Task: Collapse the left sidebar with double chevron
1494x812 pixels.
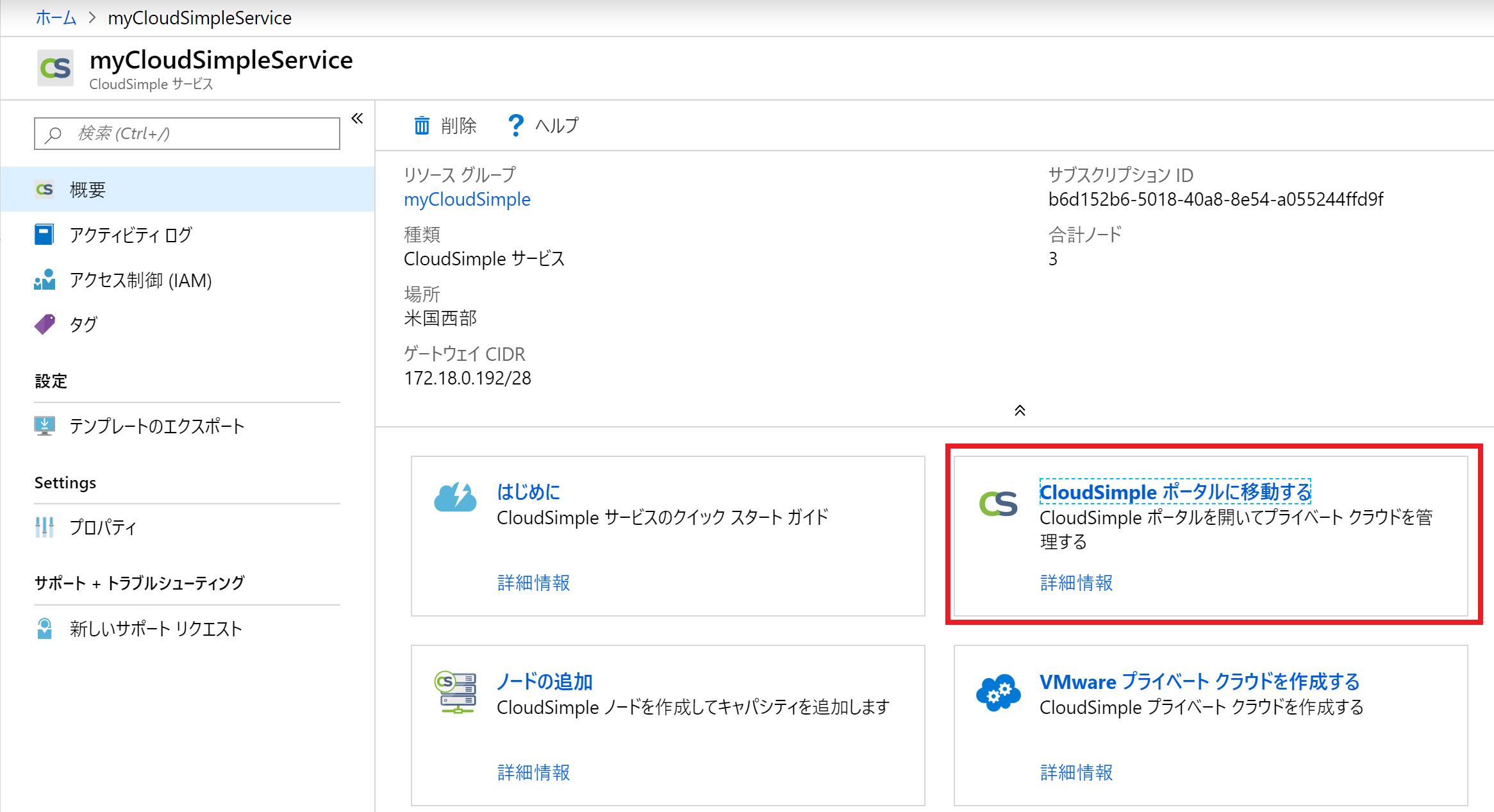Action: [358, 119]
